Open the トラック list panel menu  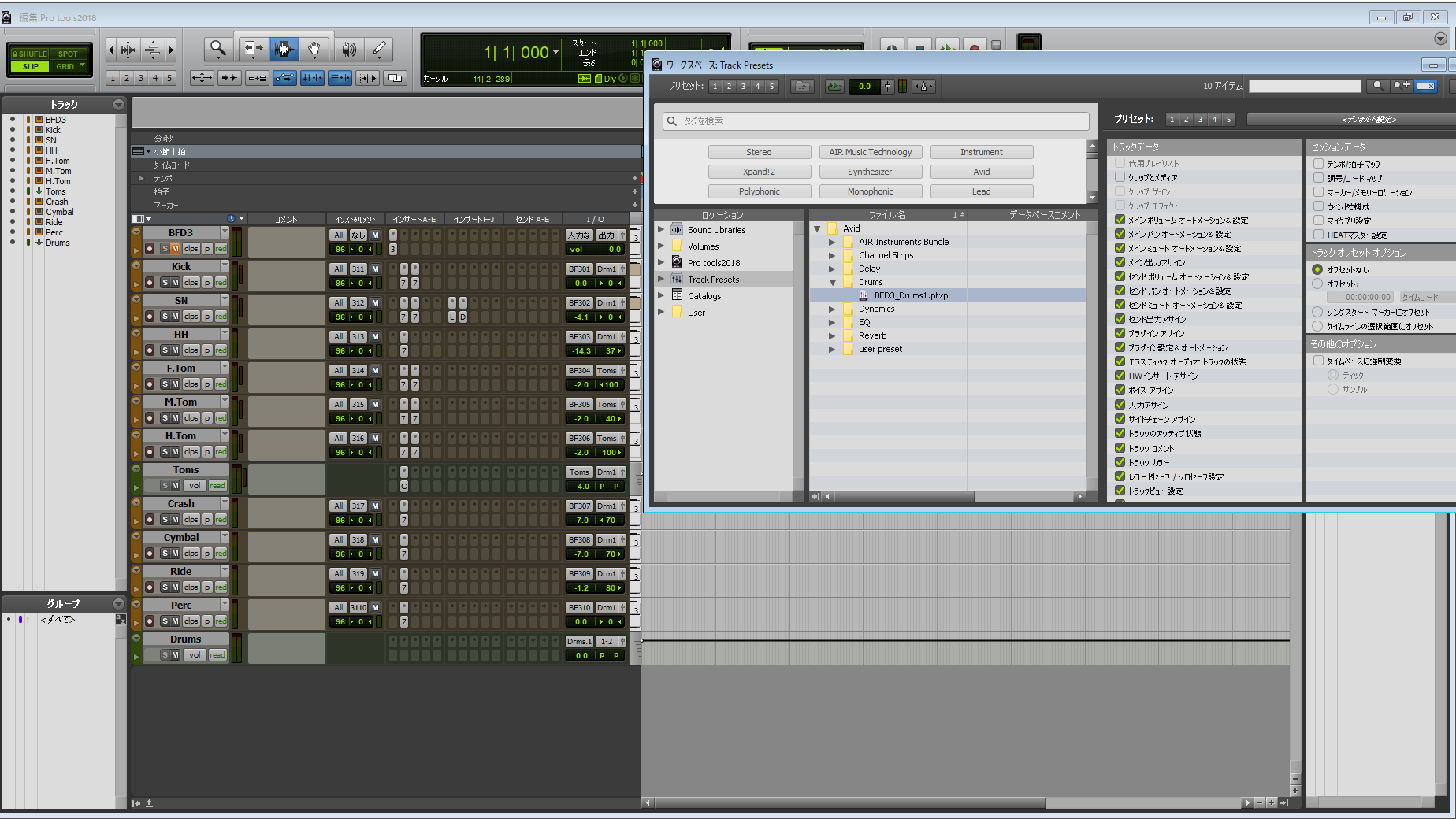(118, 105)
